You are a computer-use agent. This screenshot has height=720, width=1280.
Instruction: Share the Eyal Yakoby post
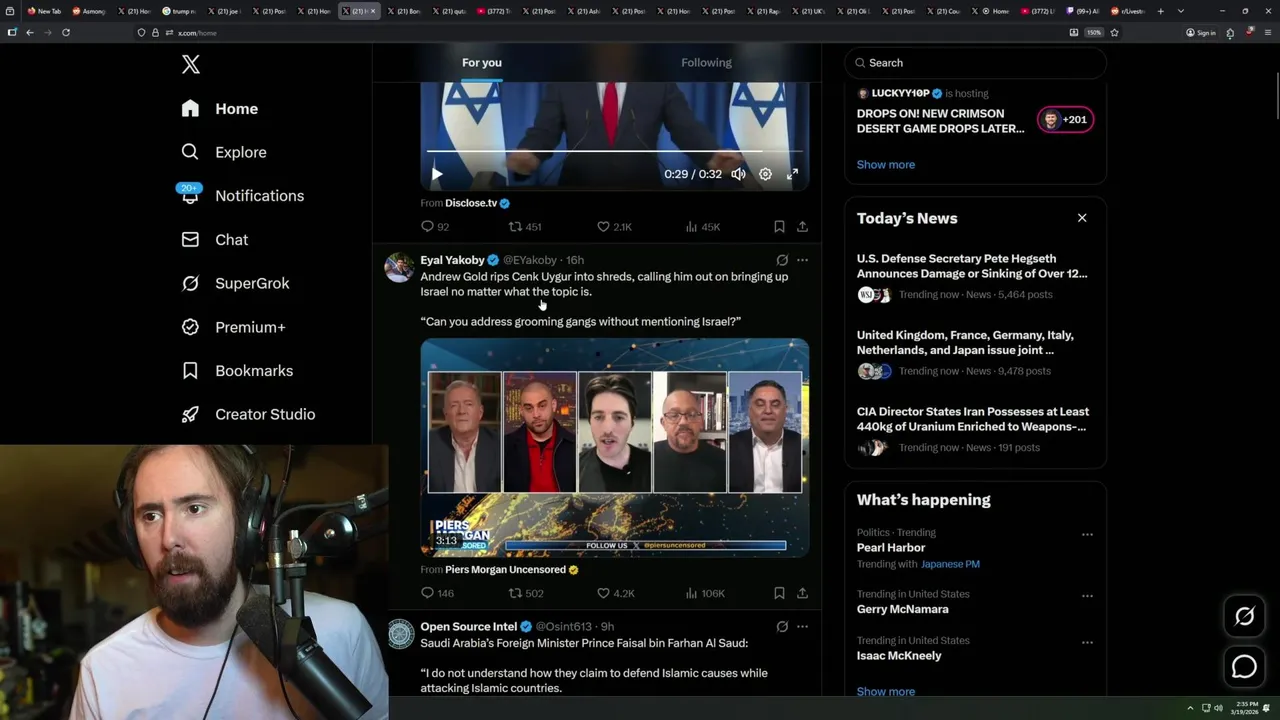[x=802, y=593]
